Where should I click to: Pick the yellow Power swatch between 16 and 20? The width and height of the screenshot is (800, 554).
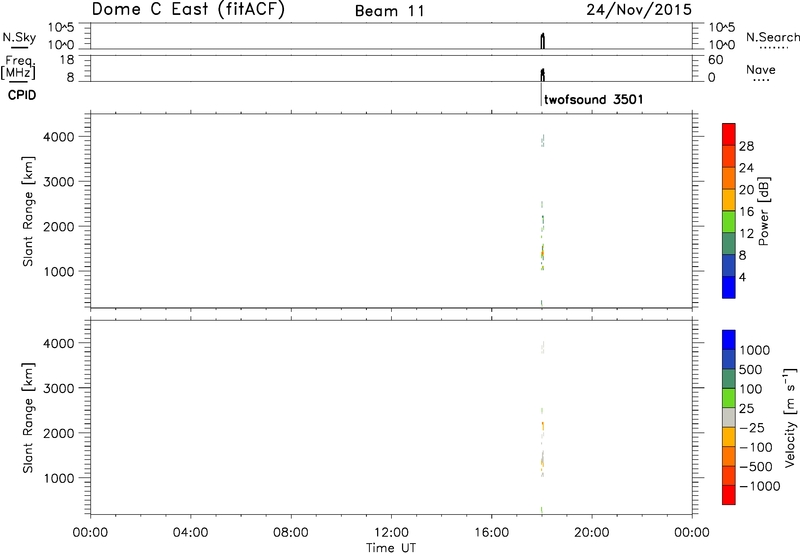click(729, 199)
